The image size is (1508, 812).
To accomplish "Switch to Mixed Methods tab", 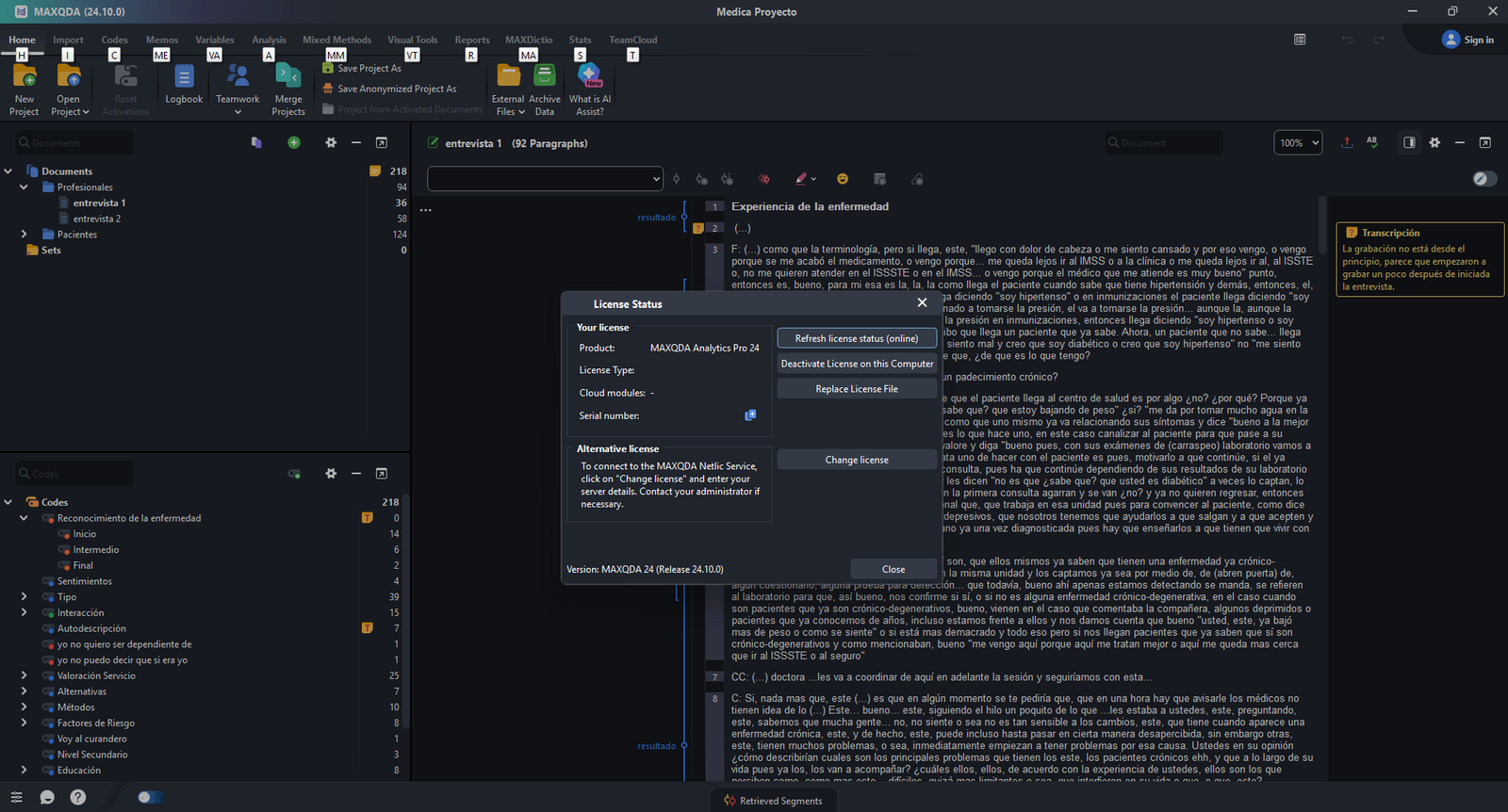I will click(336, 40).
